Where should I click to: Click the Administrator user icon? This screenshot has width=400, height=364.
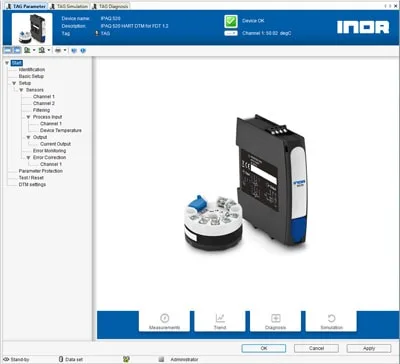click(161, 359)
